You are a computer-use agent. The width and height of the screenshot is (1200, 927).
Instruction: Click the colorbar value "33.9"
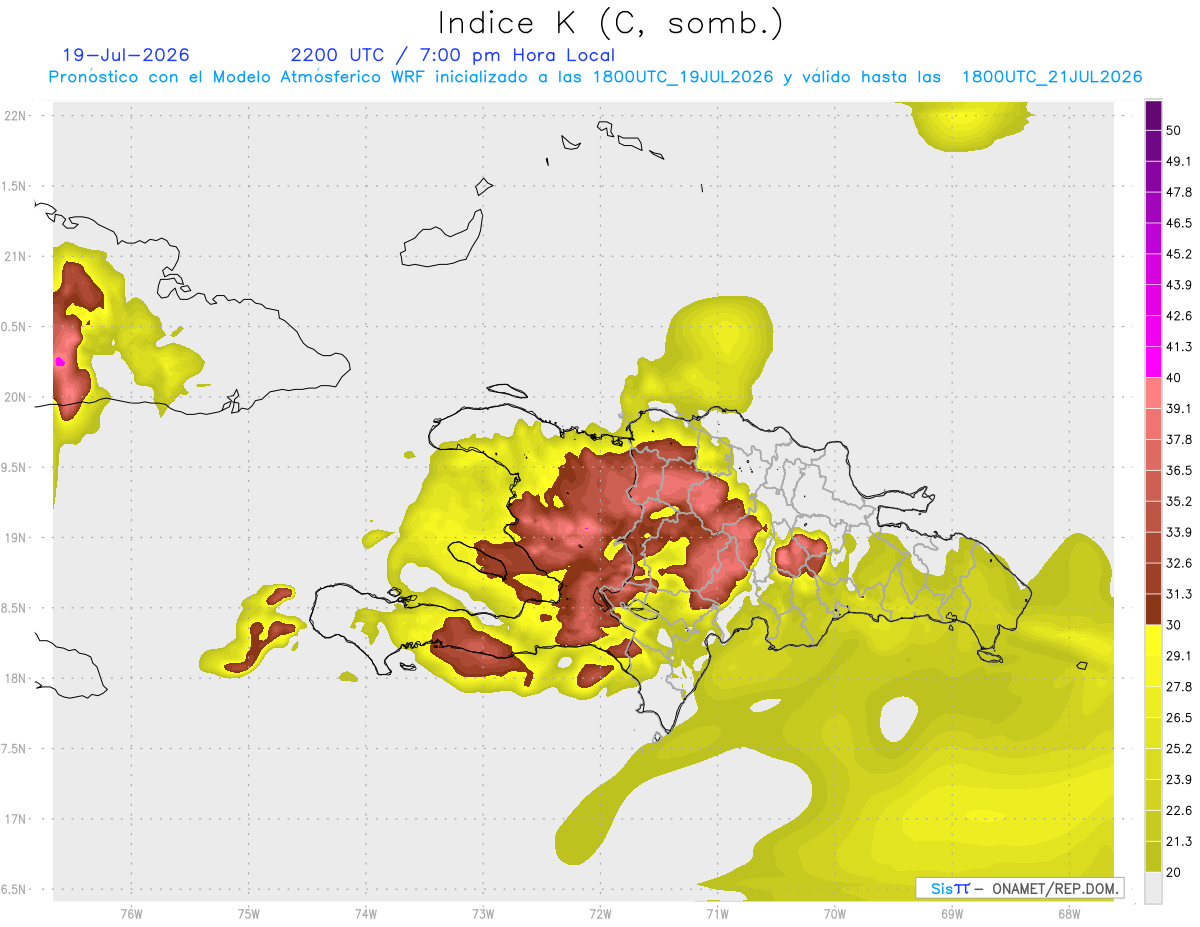1179,532
